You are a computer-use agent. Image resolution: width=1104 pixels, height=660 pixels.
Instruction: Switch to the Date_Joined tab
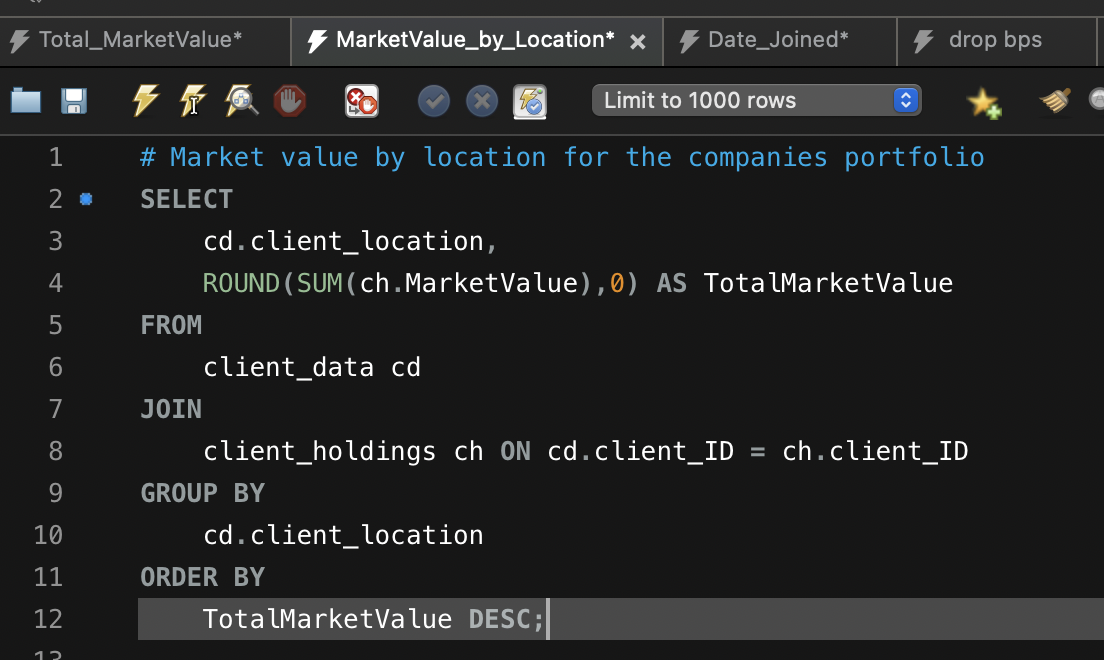[x=778, y=40]
